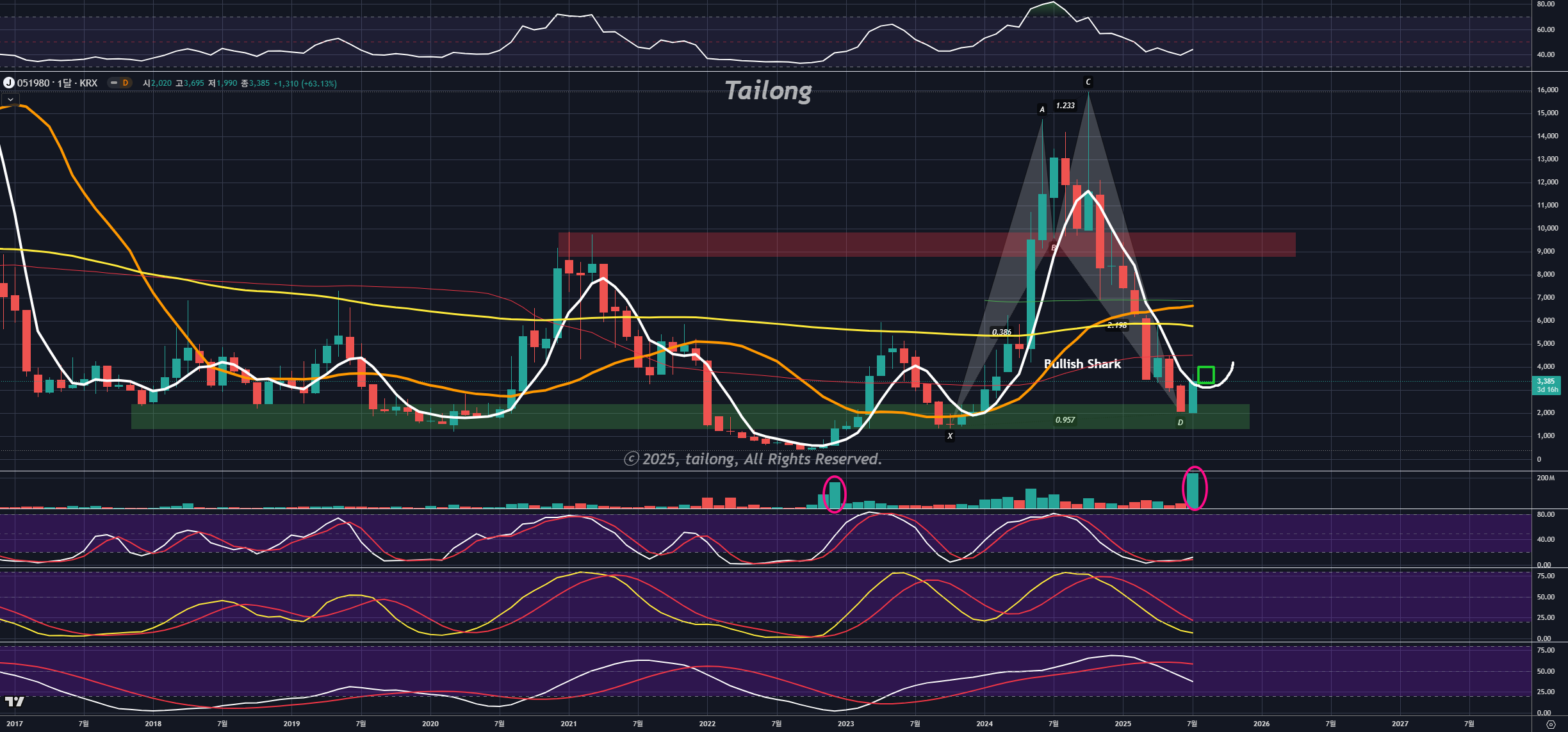
Task: Select the 1.233 ratio label of pattern
Action: click(x=1065, y=106)
